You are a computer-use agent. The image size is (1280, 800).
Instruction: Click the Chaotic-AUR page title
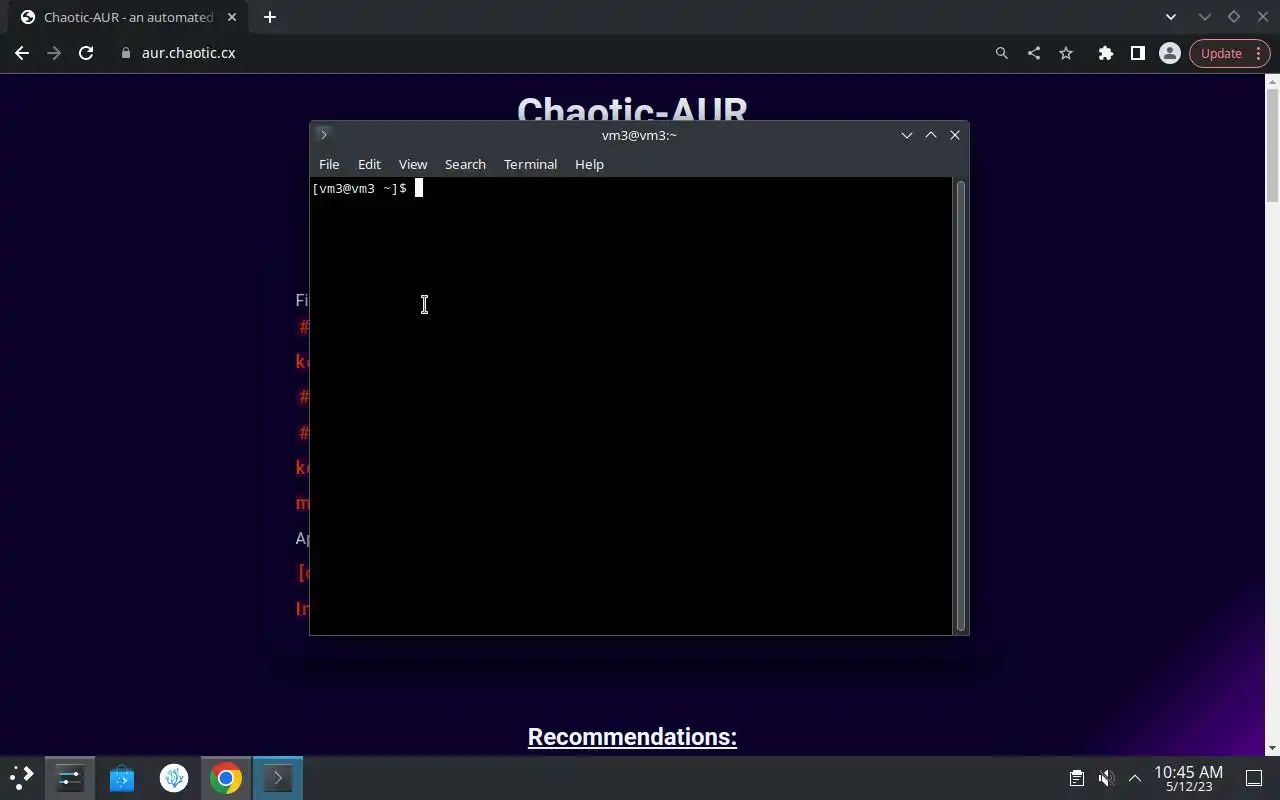click(x=632, y=110)
